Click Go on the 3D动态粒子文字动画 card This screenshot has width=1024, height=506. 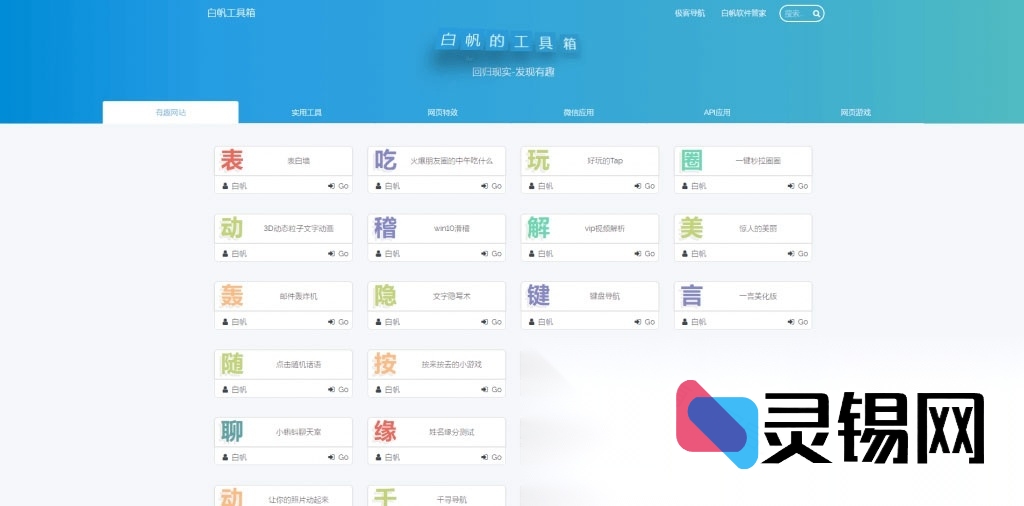click(338, 254)
